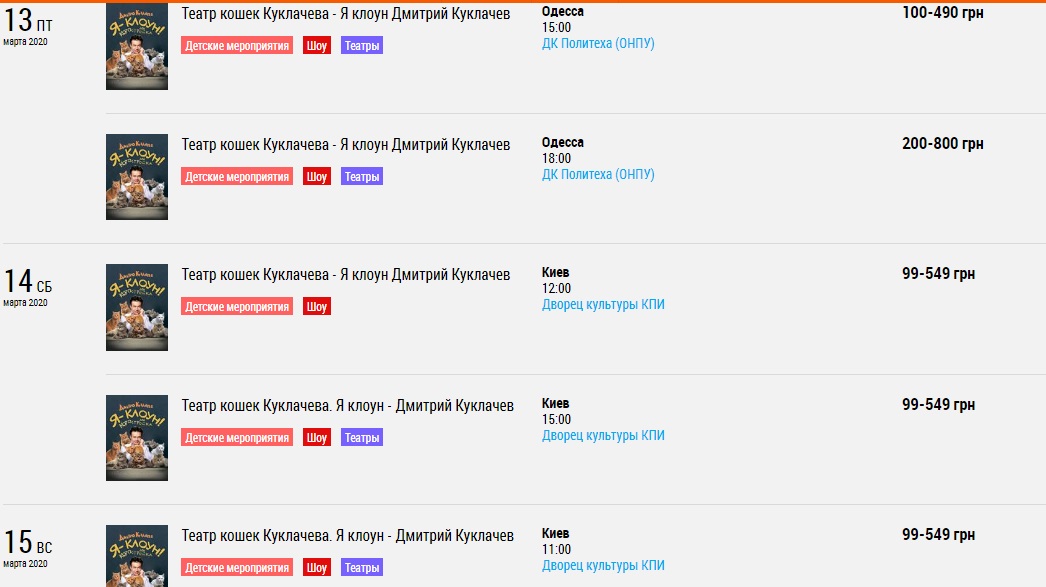Click Театры tag on March 14 15:00 show
The image size is (1046, 587).
point(362,438)
